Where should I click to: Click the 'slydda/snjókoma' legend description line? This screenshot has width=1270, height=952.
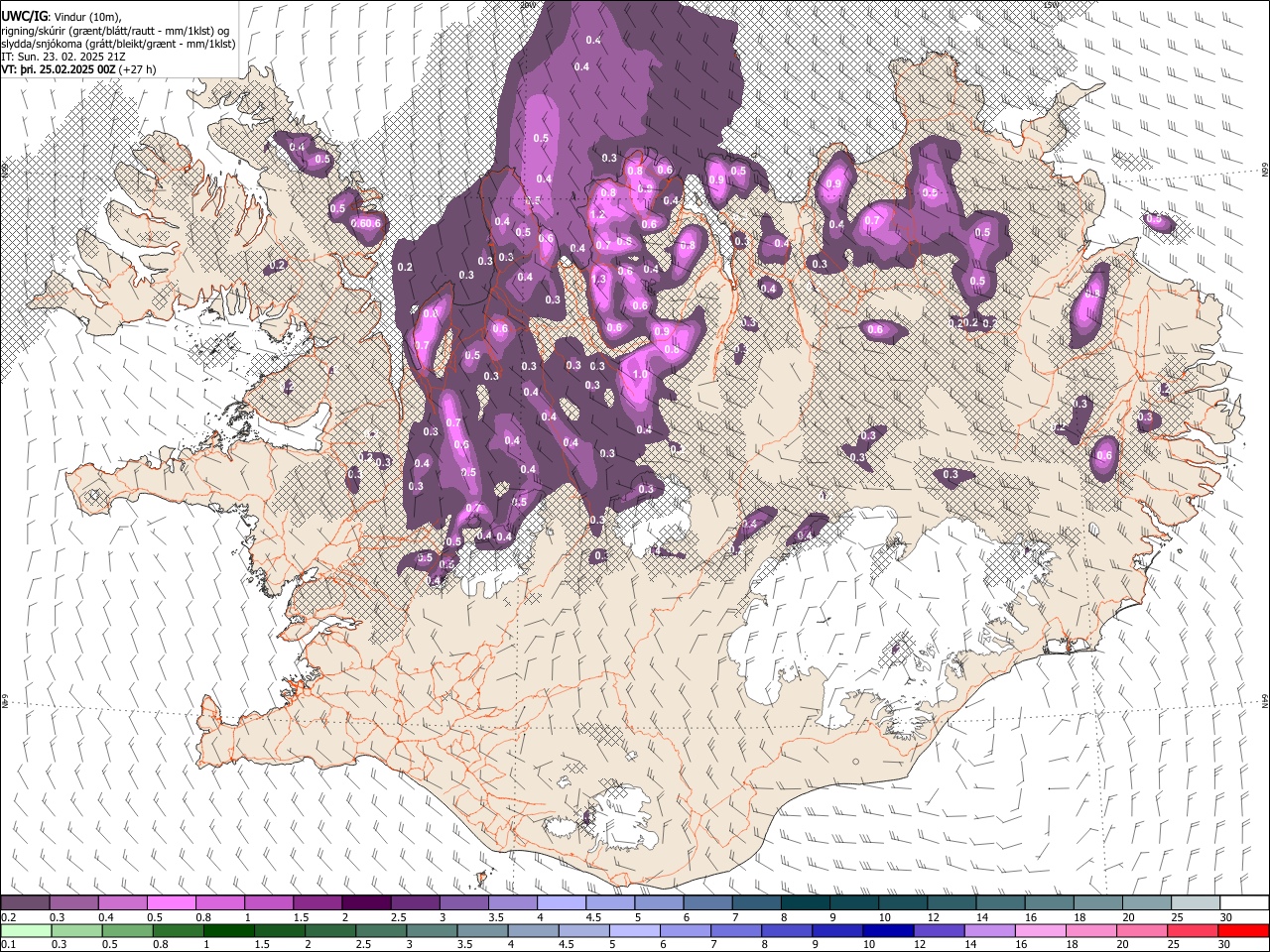pyautogui.click(x=118, y=44)
